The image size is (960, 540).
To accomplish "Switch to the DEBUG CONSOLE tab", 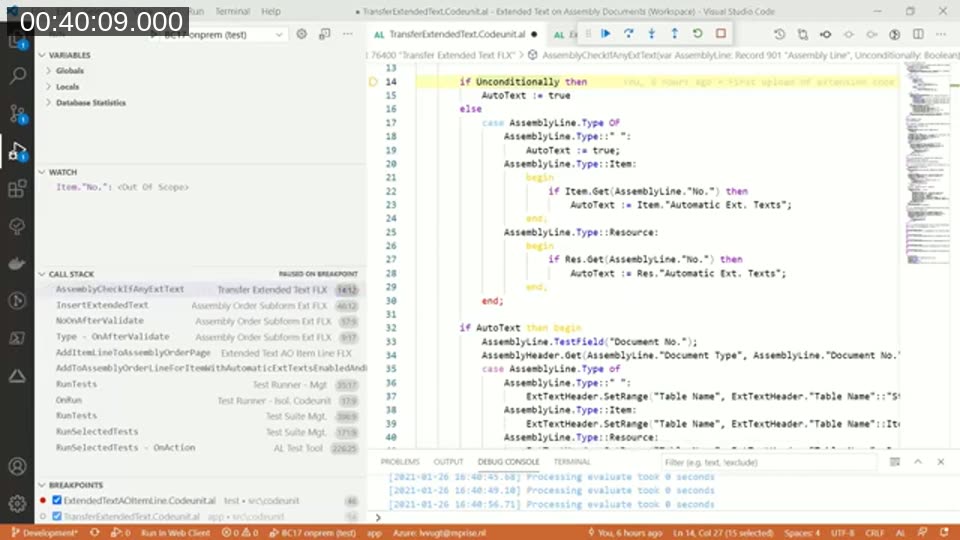I will click(x=508, y=462).
